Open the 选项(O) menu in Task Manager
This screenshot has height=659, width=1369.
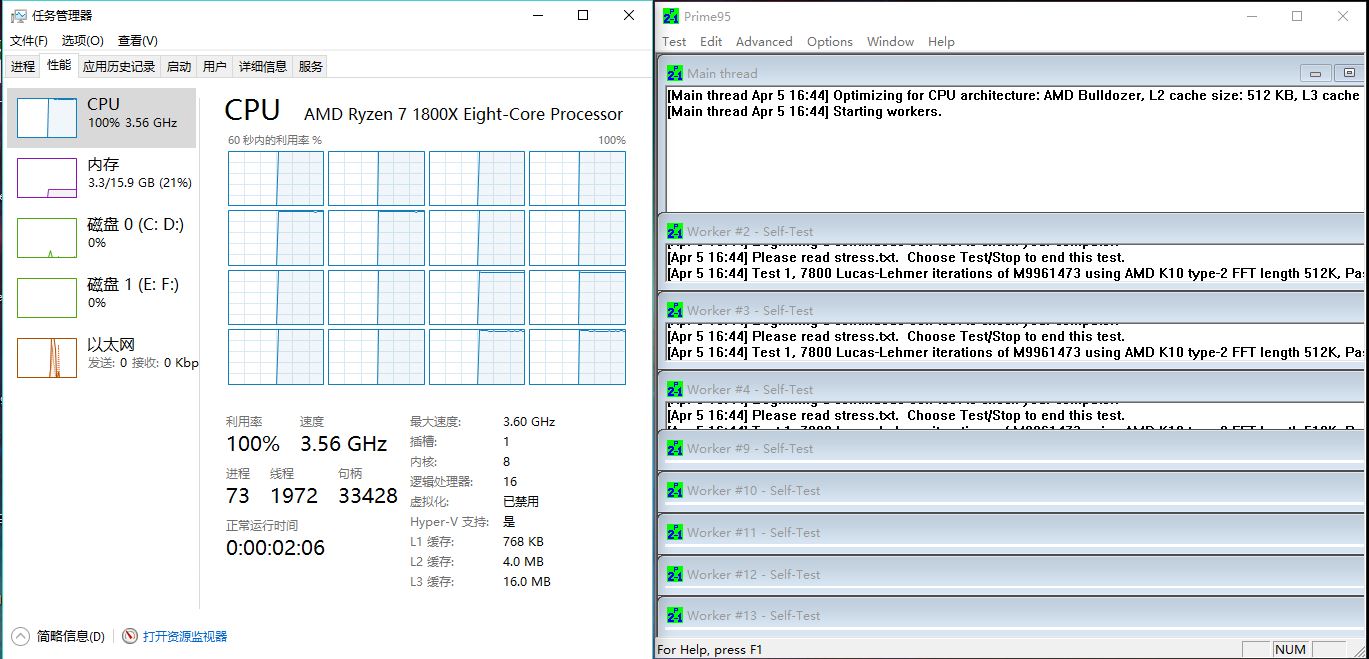[83, 41]
